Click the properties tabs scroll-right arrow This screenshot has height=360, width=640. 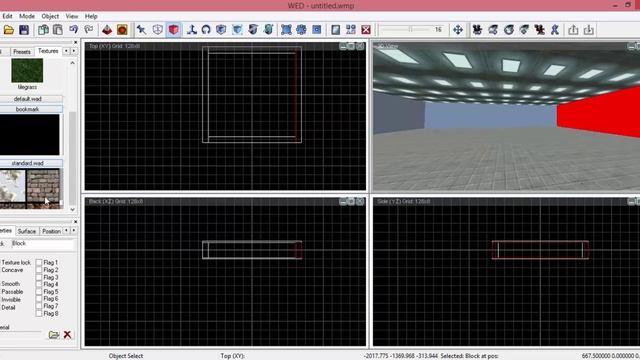pyautogui.click(x=74, y=231)
